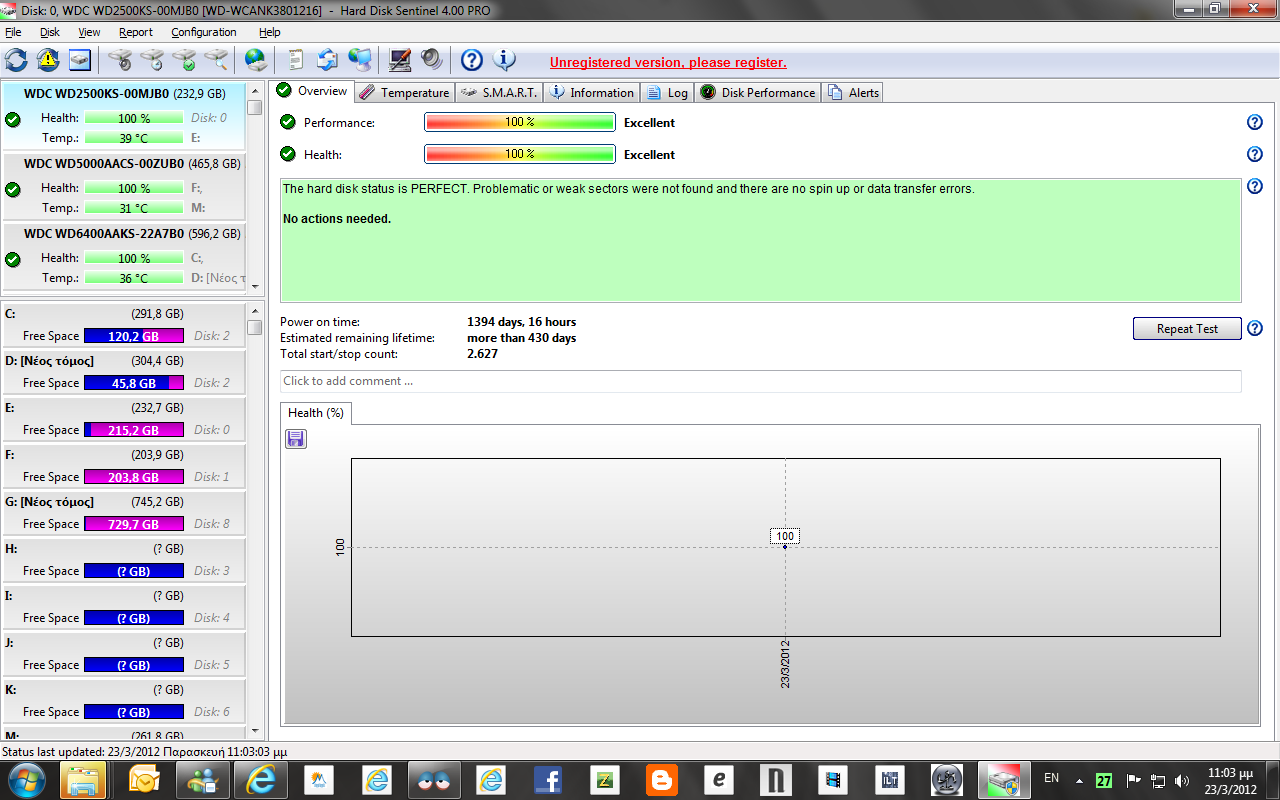1280x800 pixels.
Task: Select the G: [Νέος τόμος] partition row
Action: tap(123, 513)
